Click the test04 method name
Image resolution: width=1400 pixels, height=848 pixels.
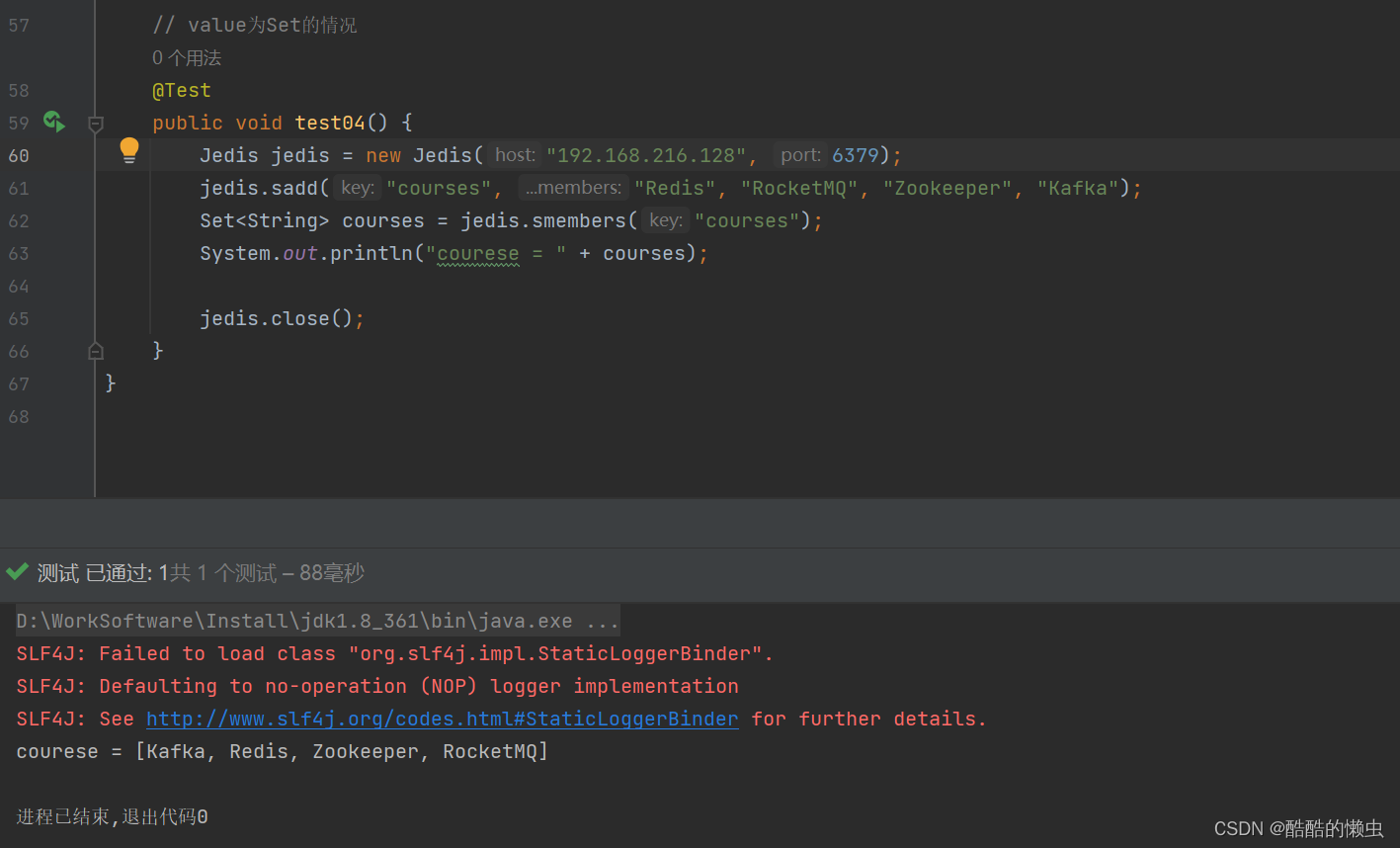[x=330, y=123]
